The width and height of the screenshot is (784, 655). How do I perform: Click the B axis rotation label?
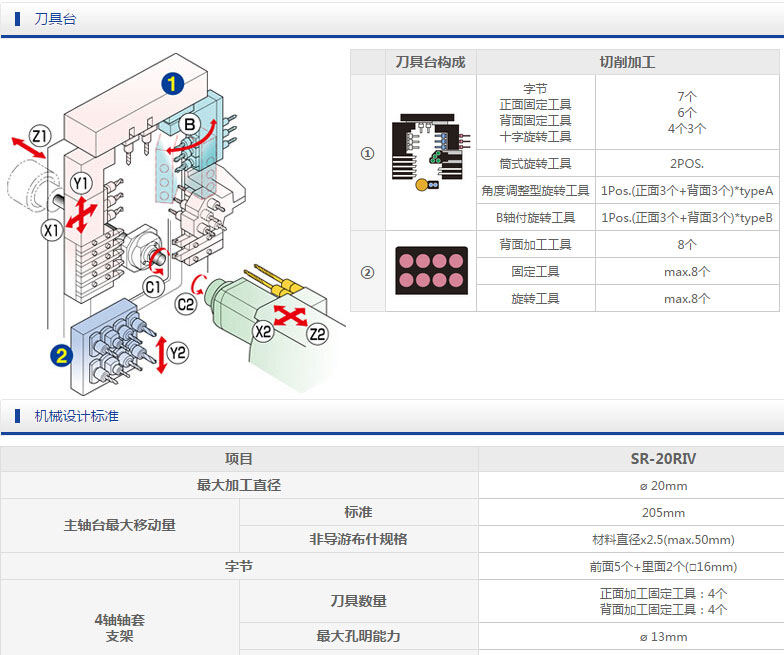pyautogui.click(x=189, y=125)
